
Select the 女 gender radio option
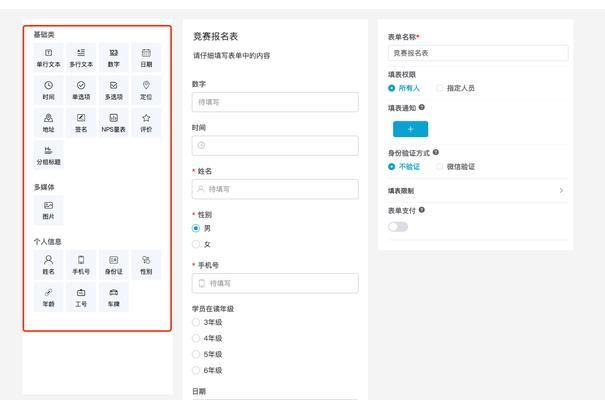pyautogui.click(x=196, y=244)
